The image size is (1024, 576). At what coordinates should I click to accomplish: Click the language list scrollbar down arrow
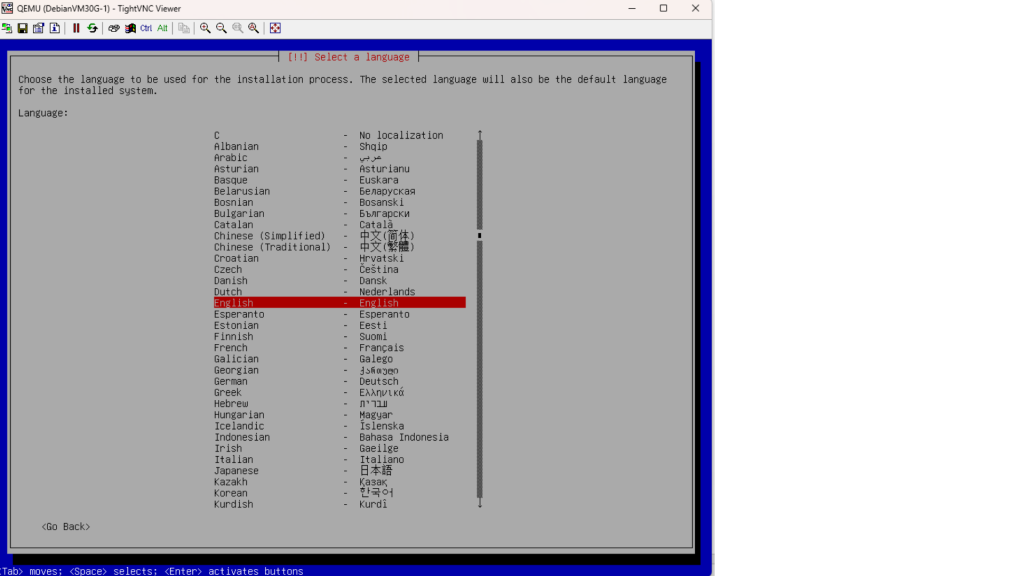[x=480, y=504]
